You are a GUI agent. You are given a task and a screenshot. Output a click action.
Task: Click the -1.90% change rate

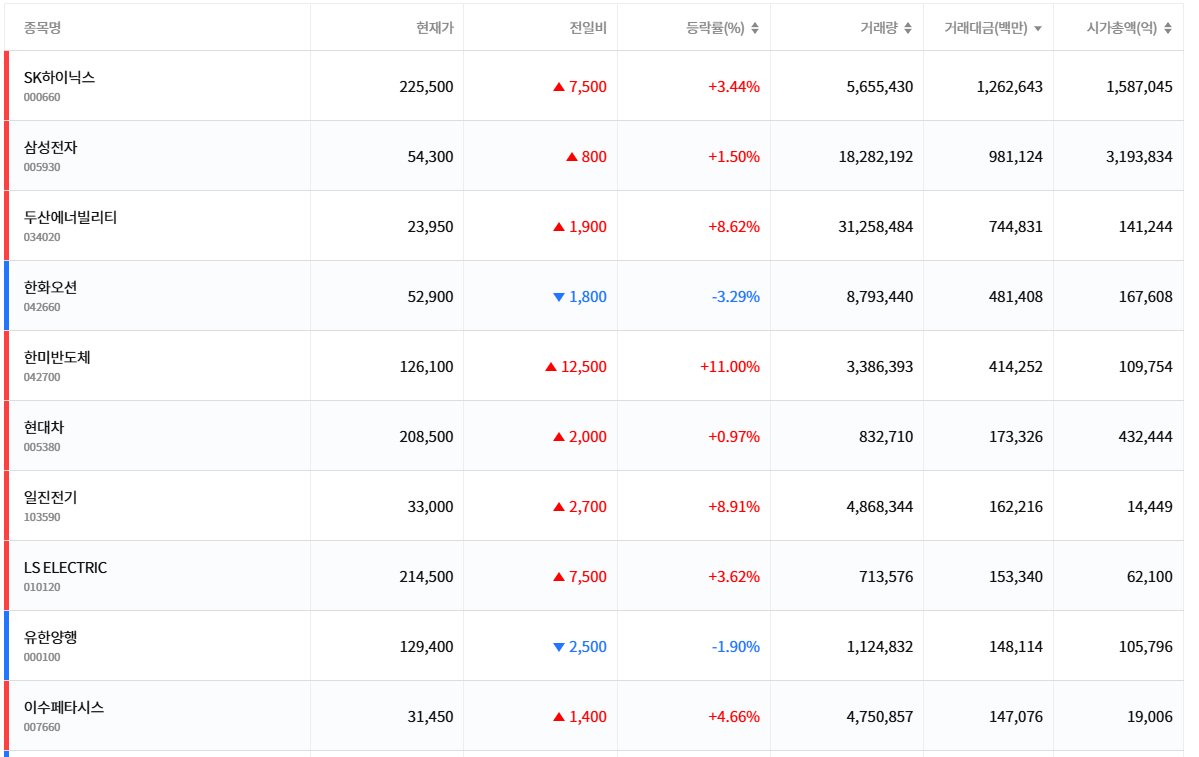point(736,647)
